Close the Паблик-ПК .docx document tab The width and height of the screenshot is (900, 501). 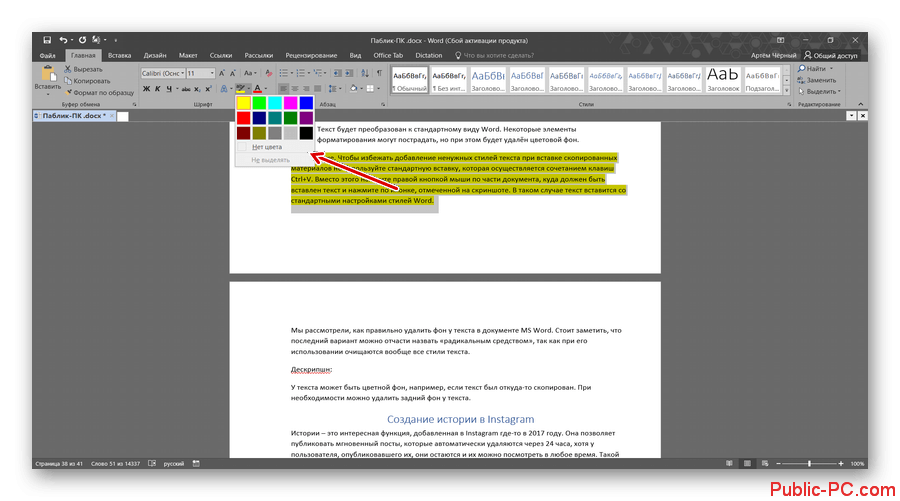coord(112,116)
